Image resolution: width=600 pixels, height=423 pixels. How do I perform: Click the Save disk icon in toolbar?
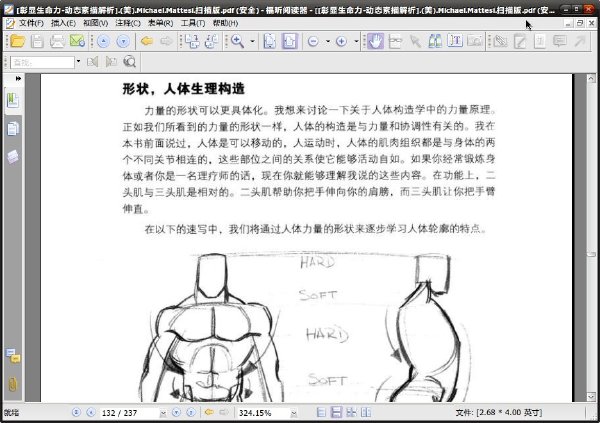[x=37, y=41]
